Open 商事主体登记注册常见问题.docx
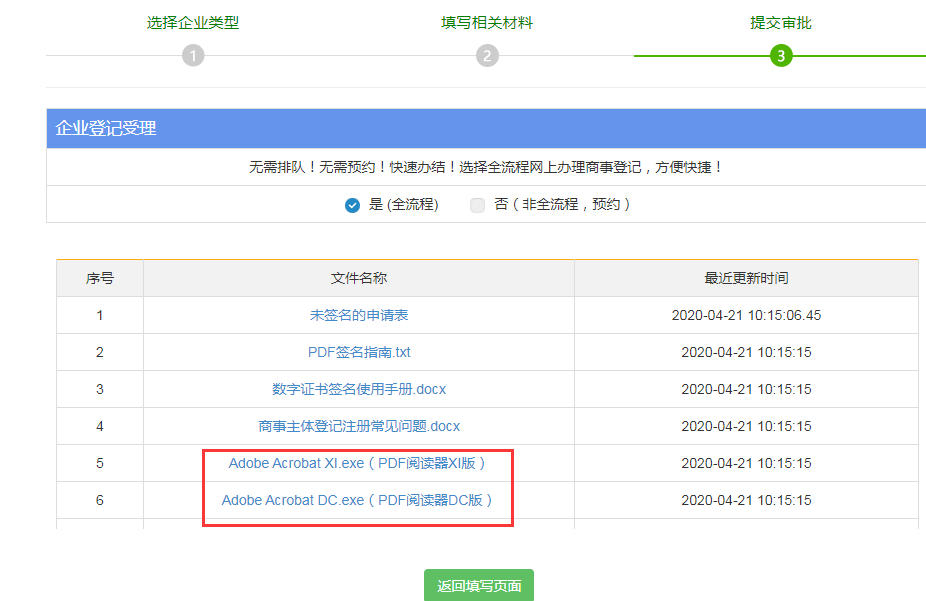The width and height of the screenshot is (926, 601). pyautogui.click(x=359, y=426)
